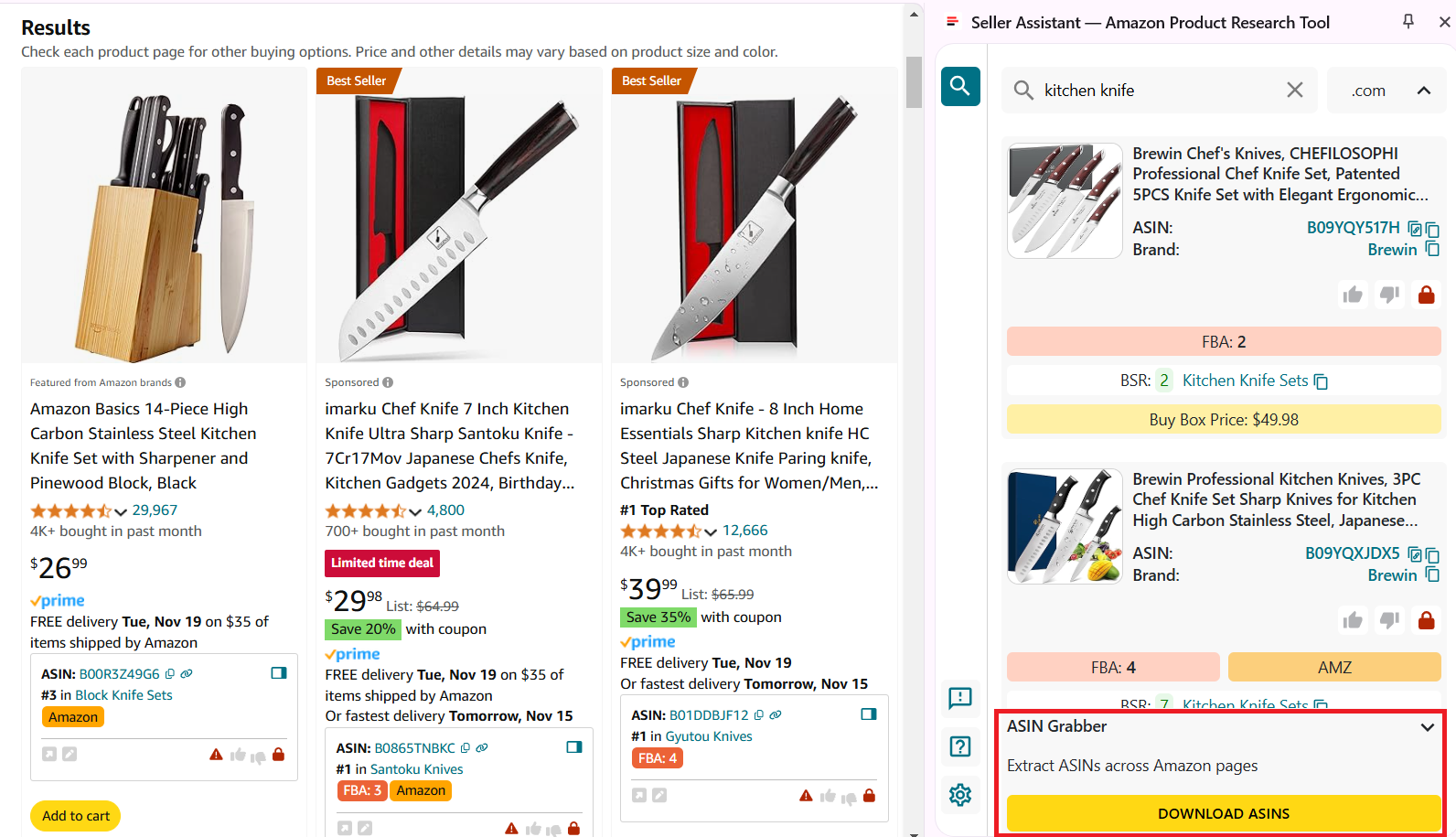Viewport: 1456px width, 837px height.
Task: Collapse the ASIN Grabber section
Action: click(1427, 727)
